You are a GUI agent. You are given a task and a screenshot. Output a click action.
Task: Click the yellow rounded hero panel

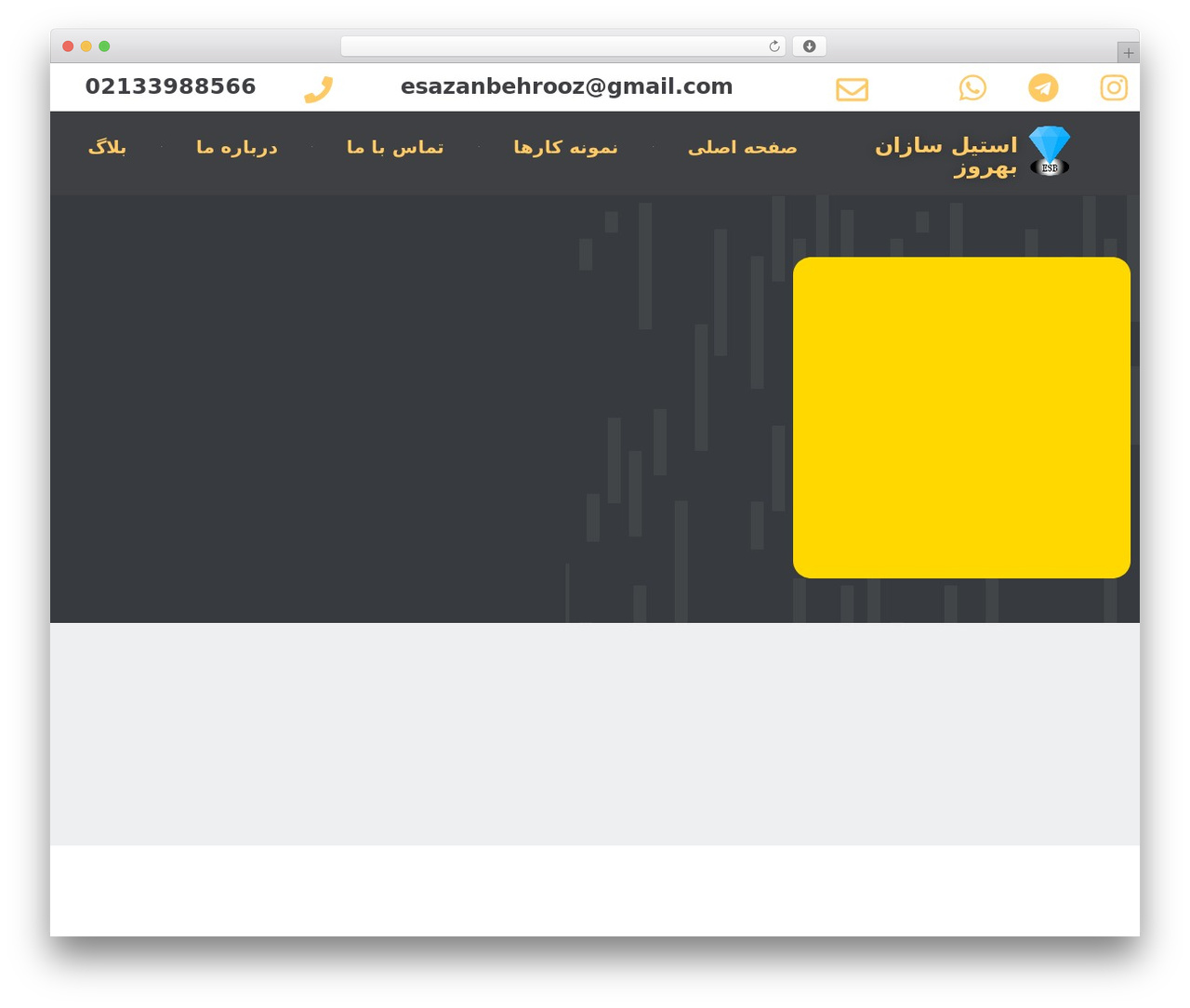point(961,418)
